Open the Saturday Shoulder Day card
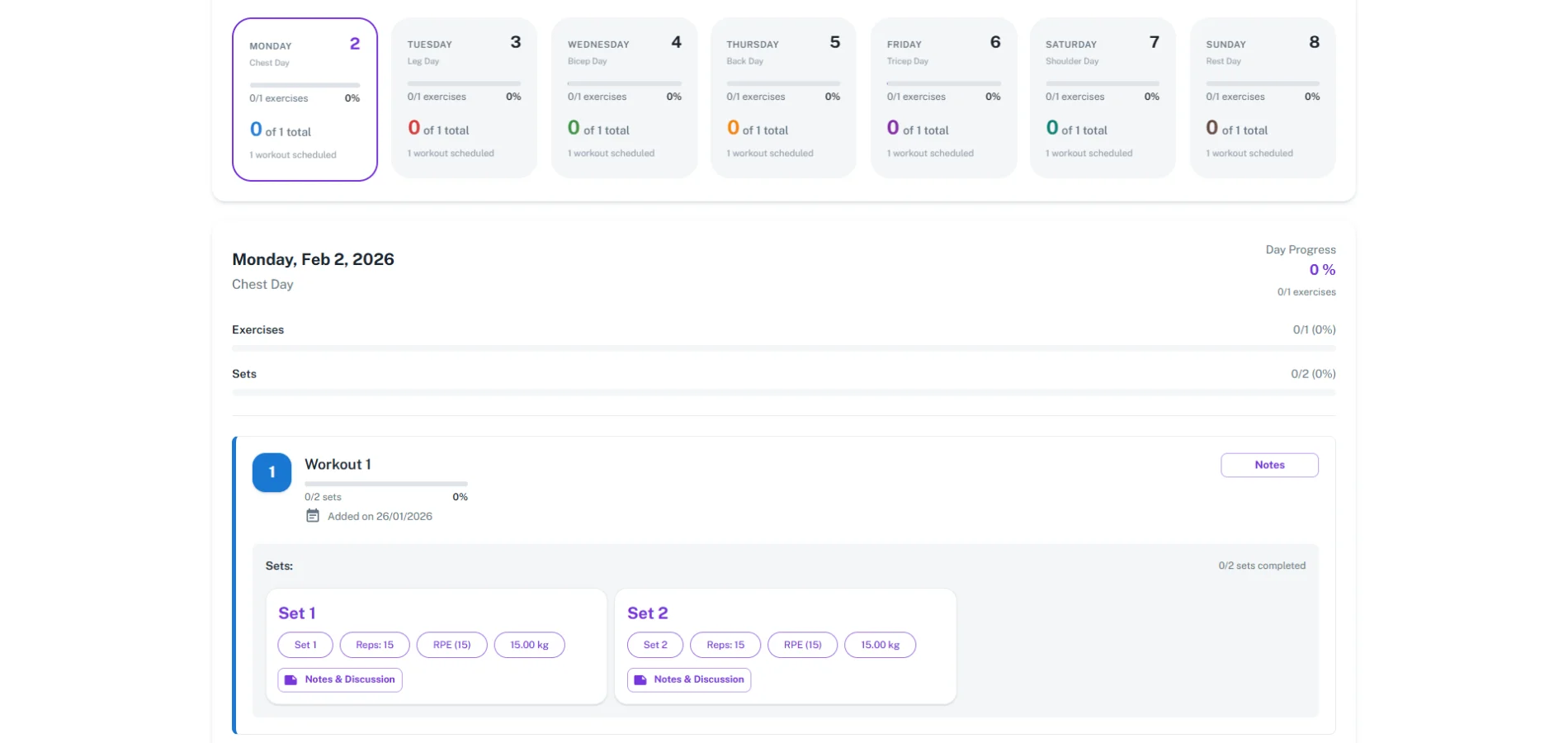 coord(1103,97)
